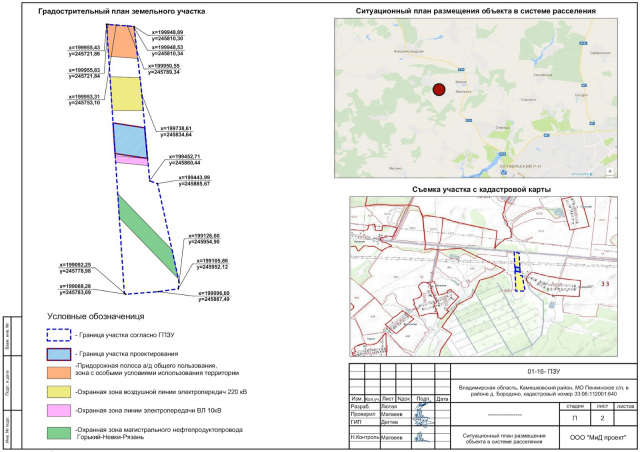
Task: Select the orange roadside strip legend swatch
Action: click(x=59, y=372)
